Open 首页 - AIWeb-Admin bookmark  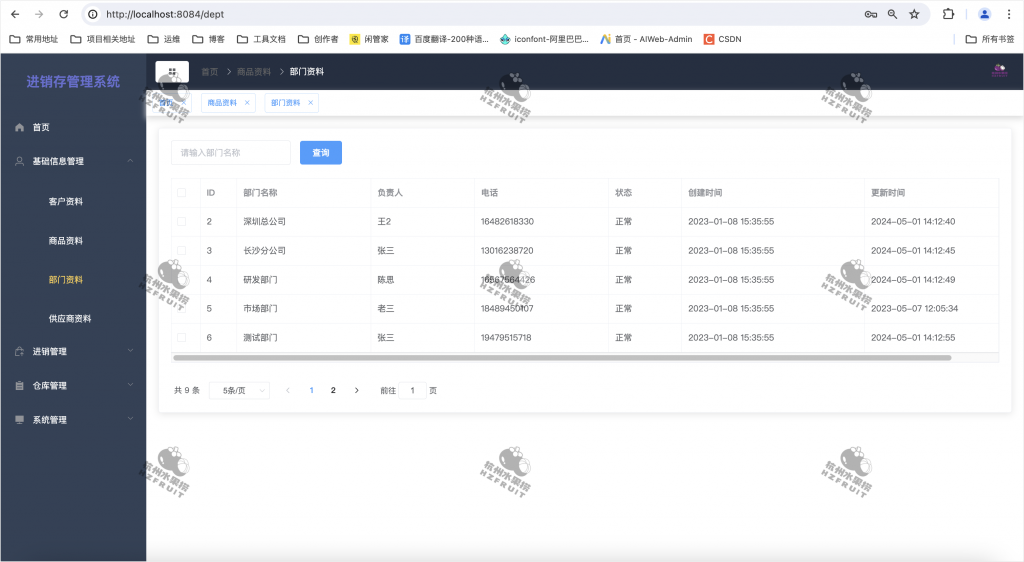[x=646, y=39]
